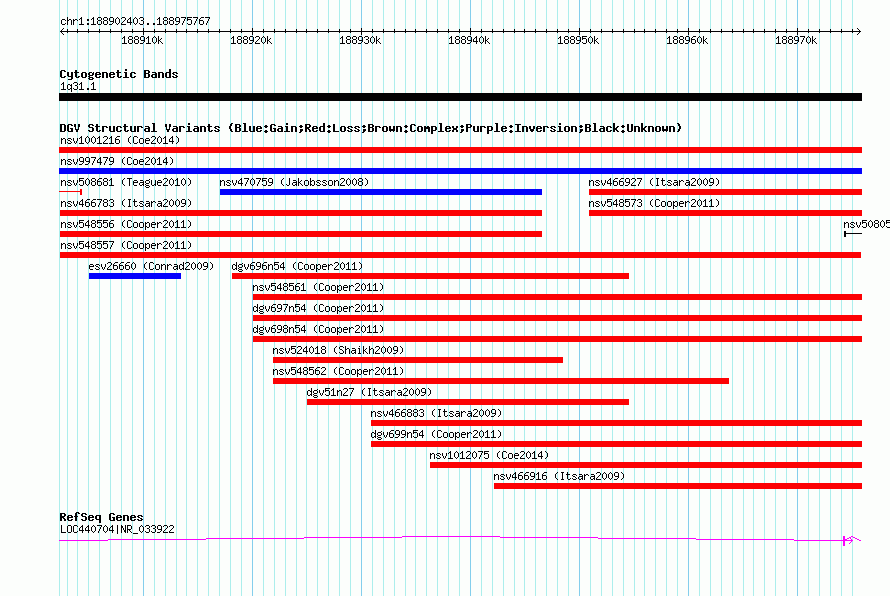
Task: Click the 188920k ruler tick label
Action: pyautogui.click(x=251, y=40)
